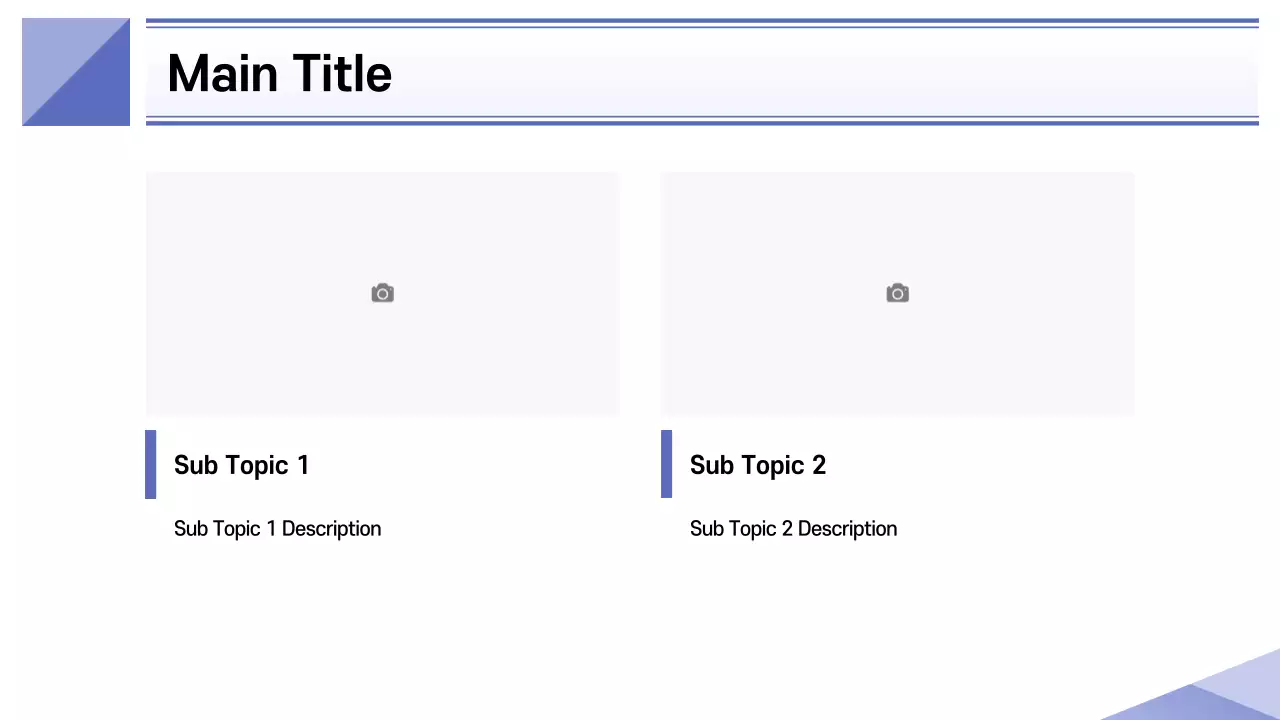Click the number "1" in the Sub Topic 1 heading
Viewport: 1280px width, 720px height.
pos(303,465)
